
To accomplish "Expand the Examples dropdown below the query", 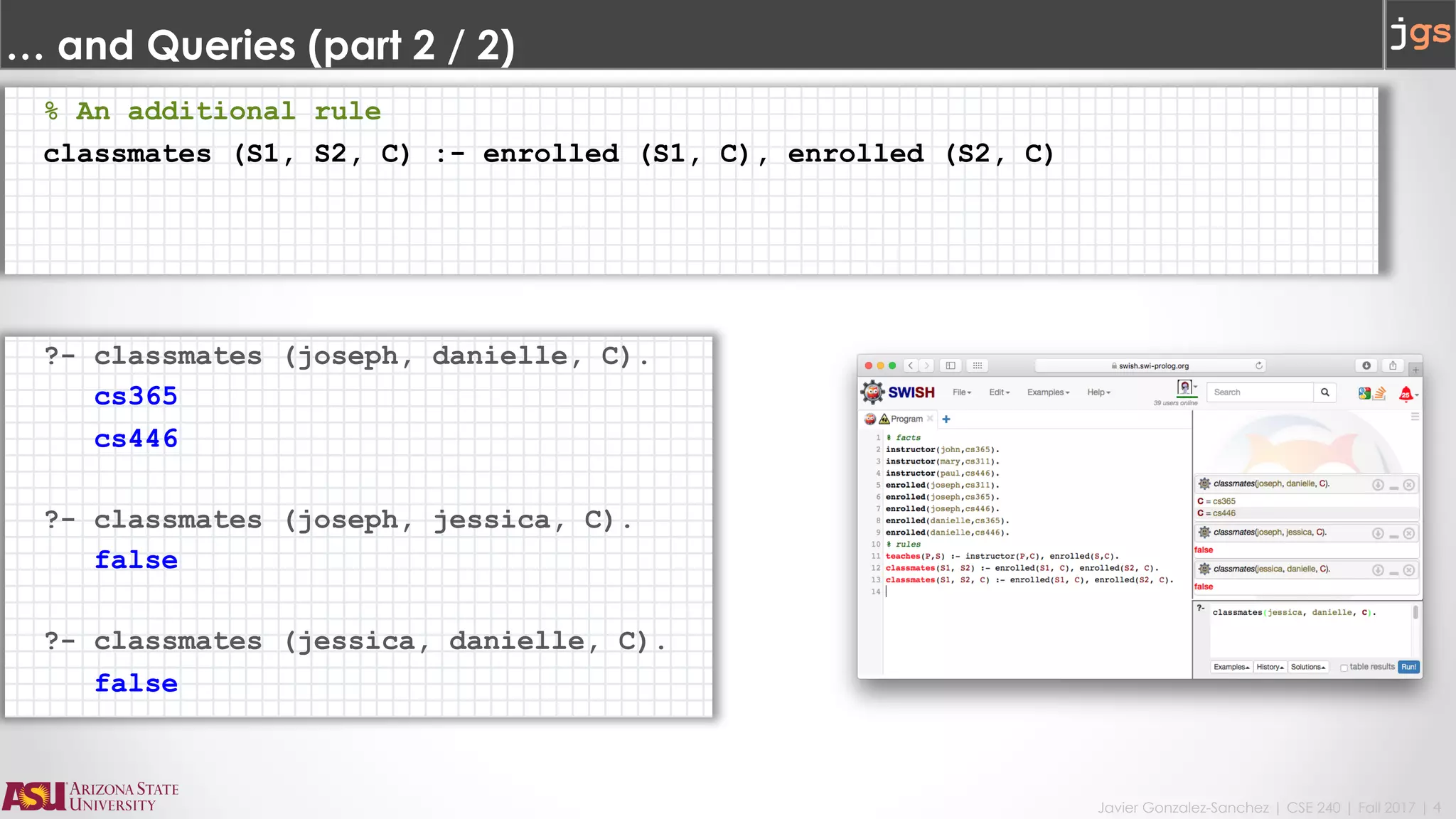I will [1231, 667].
